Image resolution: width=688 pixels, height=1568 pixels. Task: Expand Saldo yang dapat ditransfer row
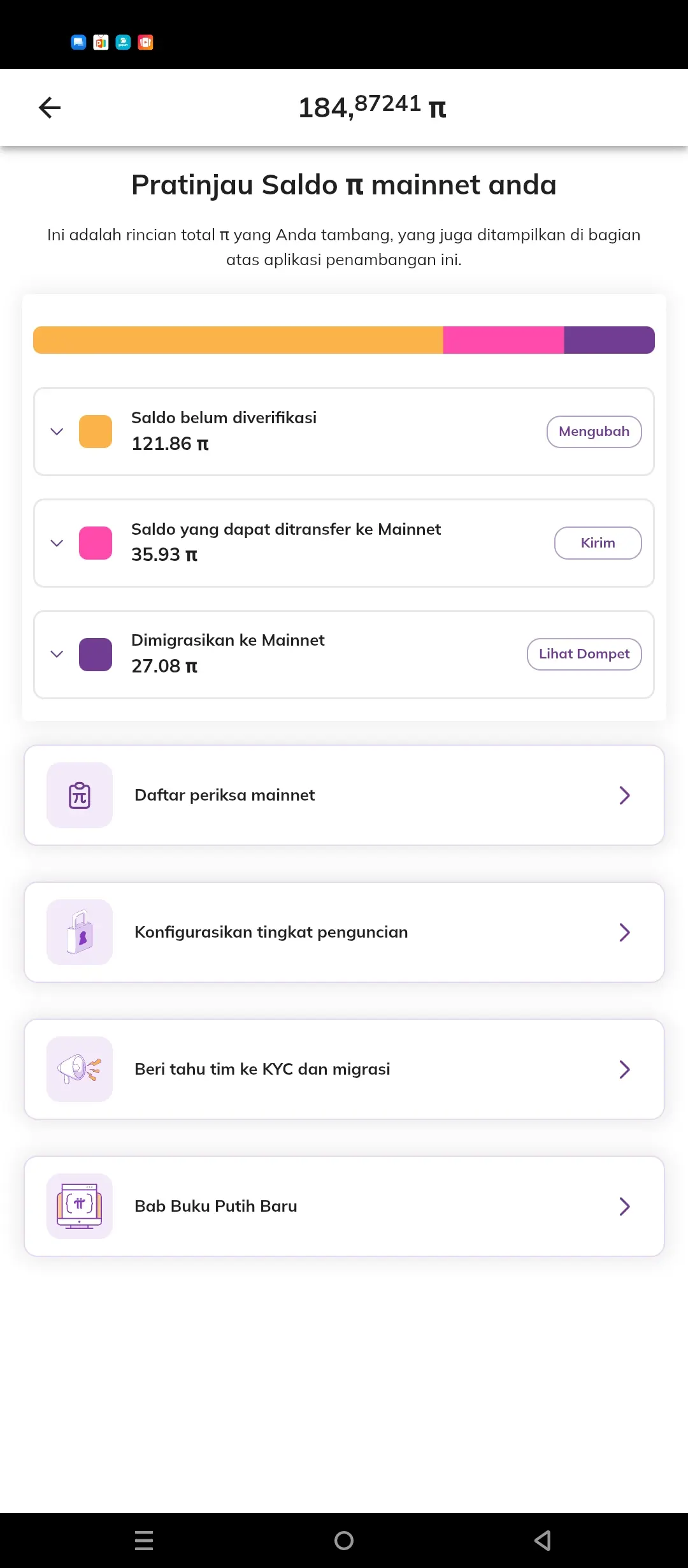coord(57,543)
